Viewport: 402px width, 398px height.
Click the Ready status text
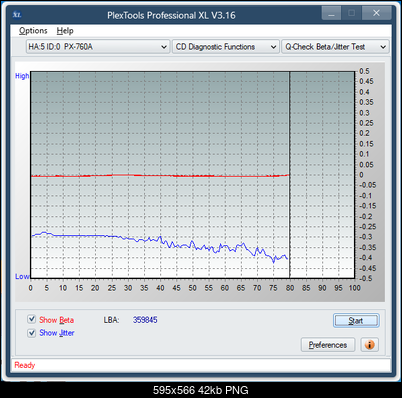25,365
